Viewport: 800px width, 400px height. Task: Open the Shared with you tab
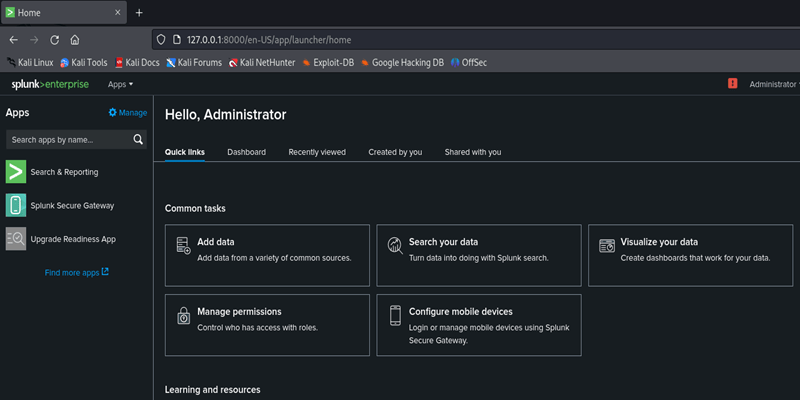point(472,152)
